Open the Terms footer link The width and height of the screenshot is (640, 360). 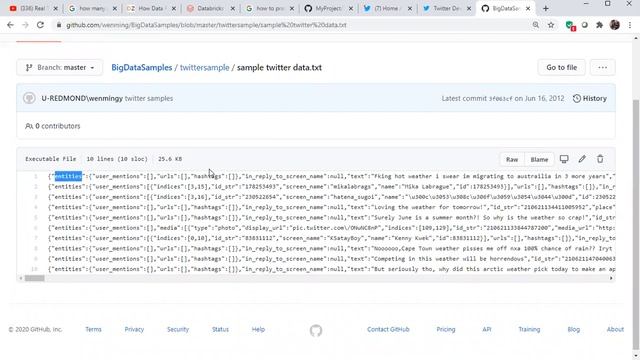pyautogui.click(x=93, y=329)
